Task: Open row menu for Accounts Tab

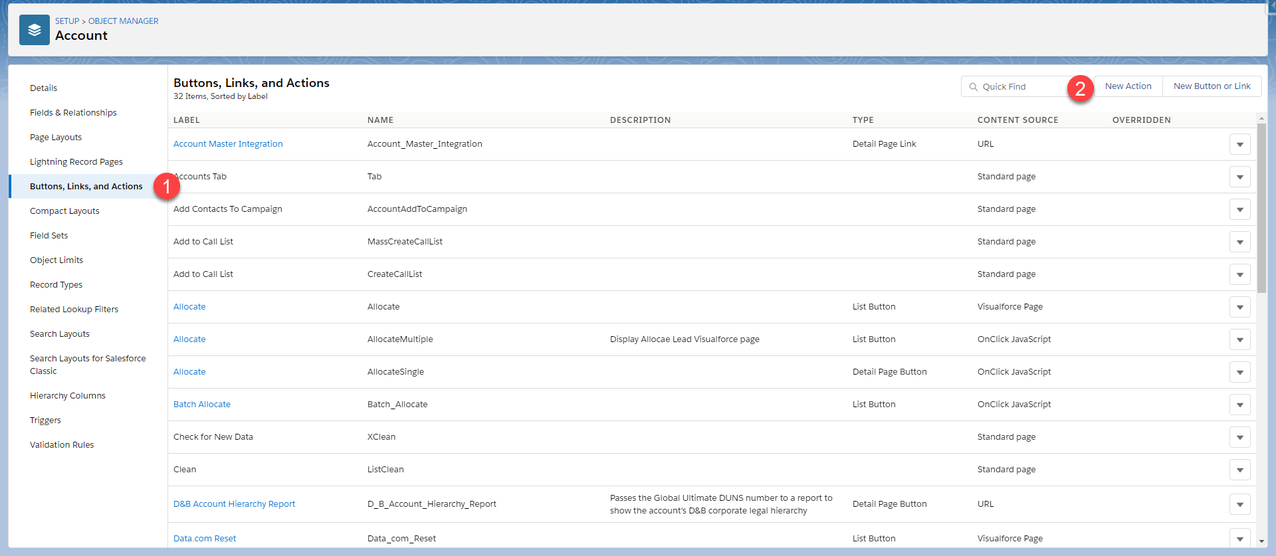Action: (x=1240, y=177)
